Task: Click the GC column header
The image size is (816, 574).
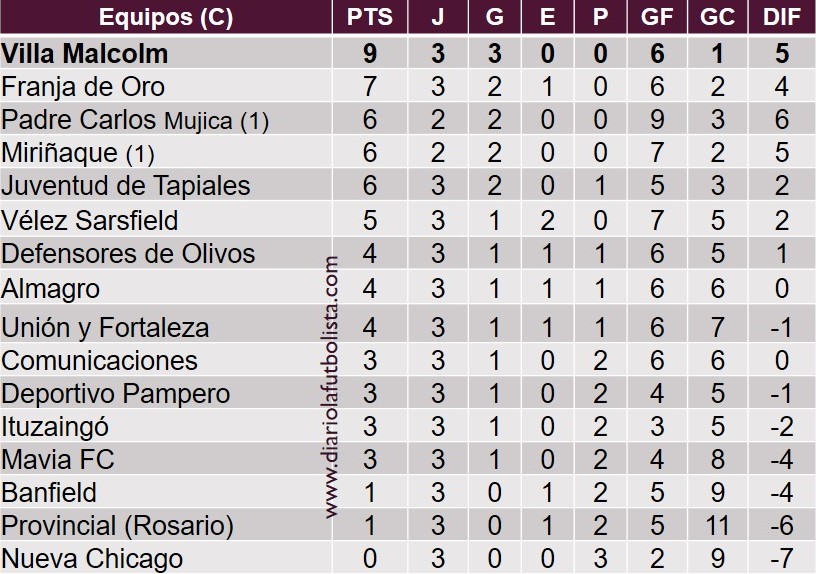Action: click(x=717, y=17)
